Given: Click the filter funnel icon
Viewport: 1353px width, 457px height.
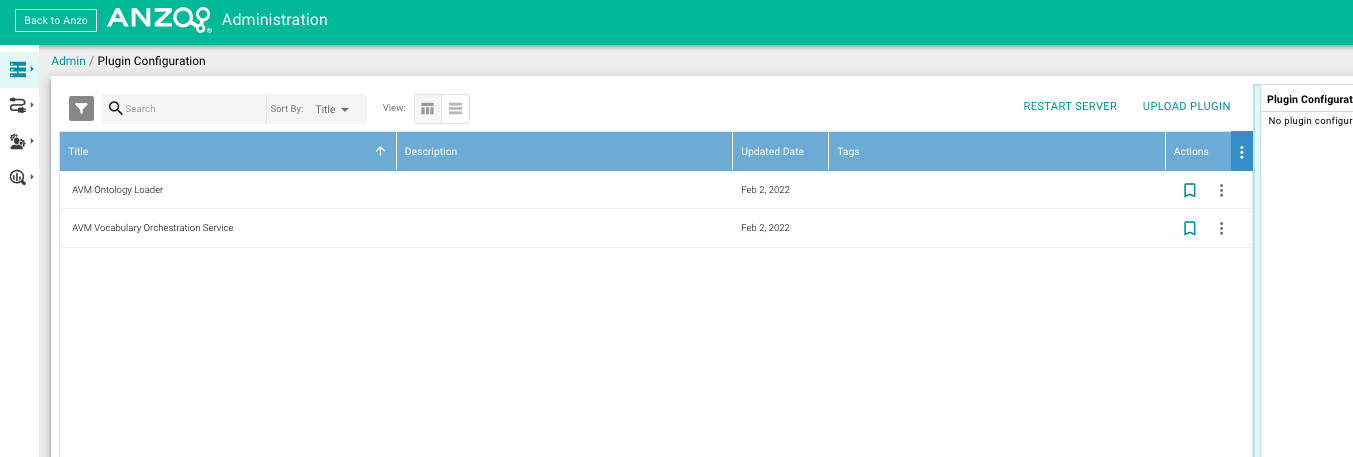Looking at the screenshot, I should [x=81, y=109].
